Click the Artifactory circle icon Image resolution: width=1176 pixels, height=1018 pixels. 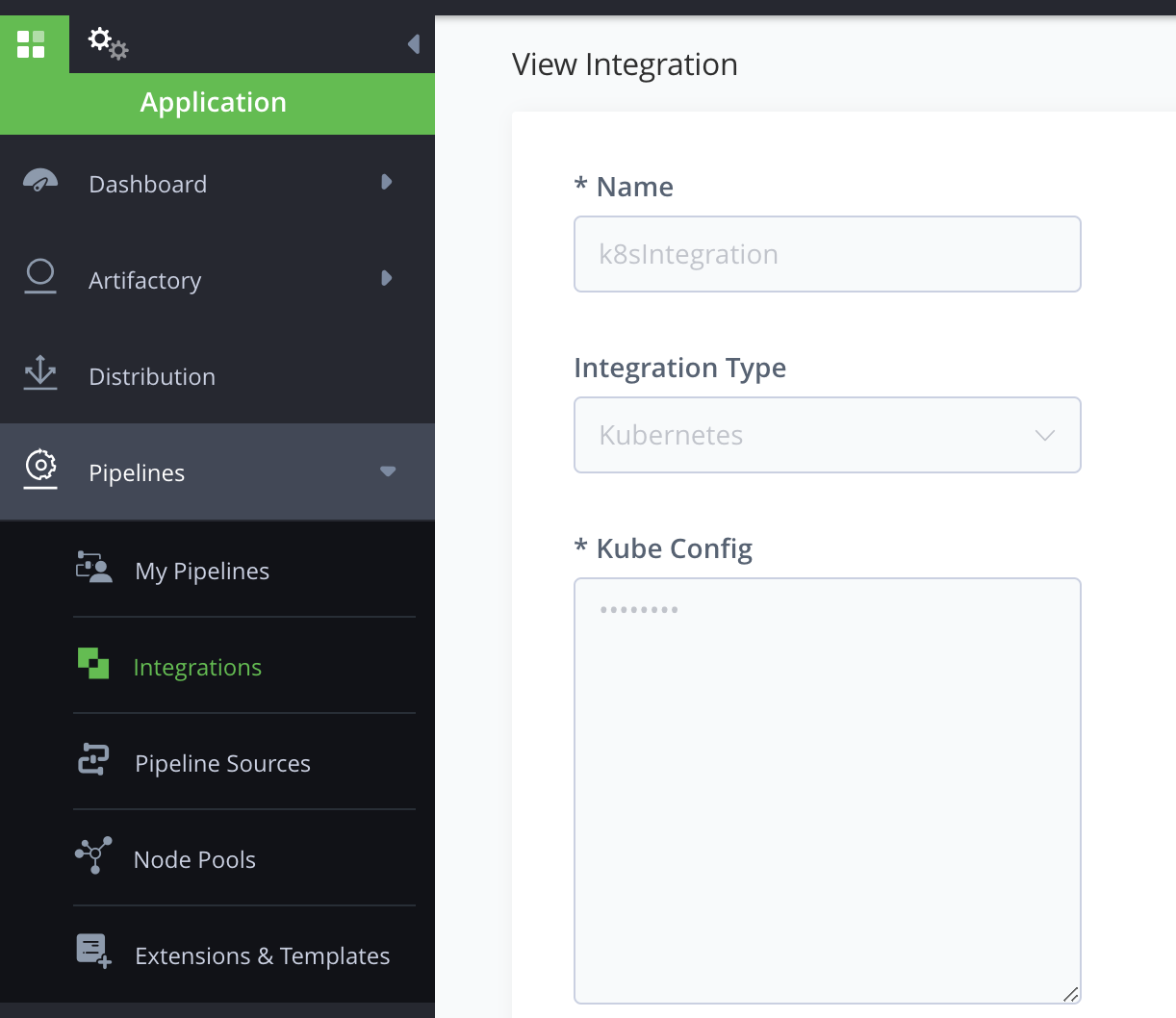(40, 277)
